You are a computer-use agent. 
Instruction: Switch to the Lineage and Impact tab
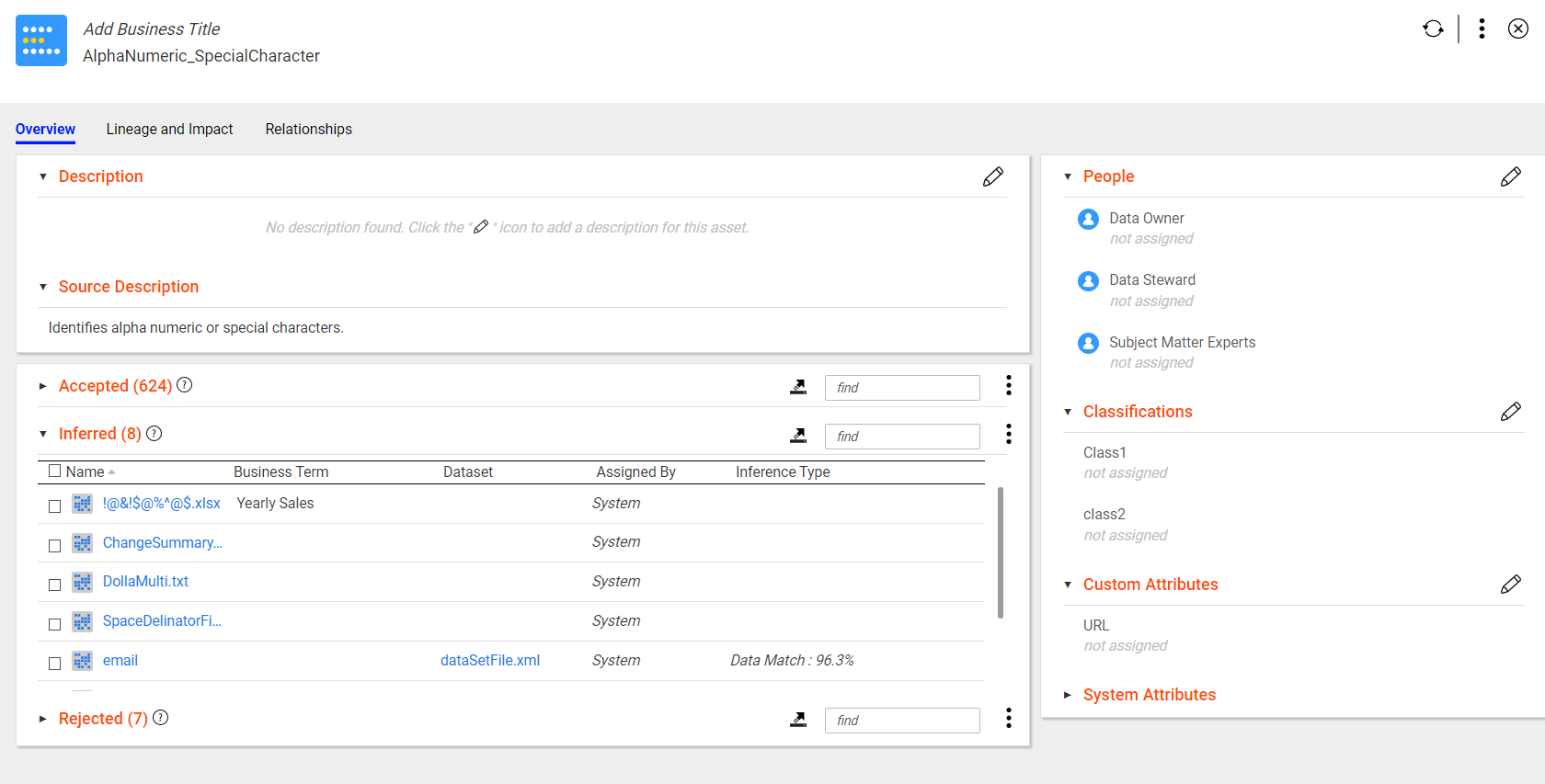[169, 130]
